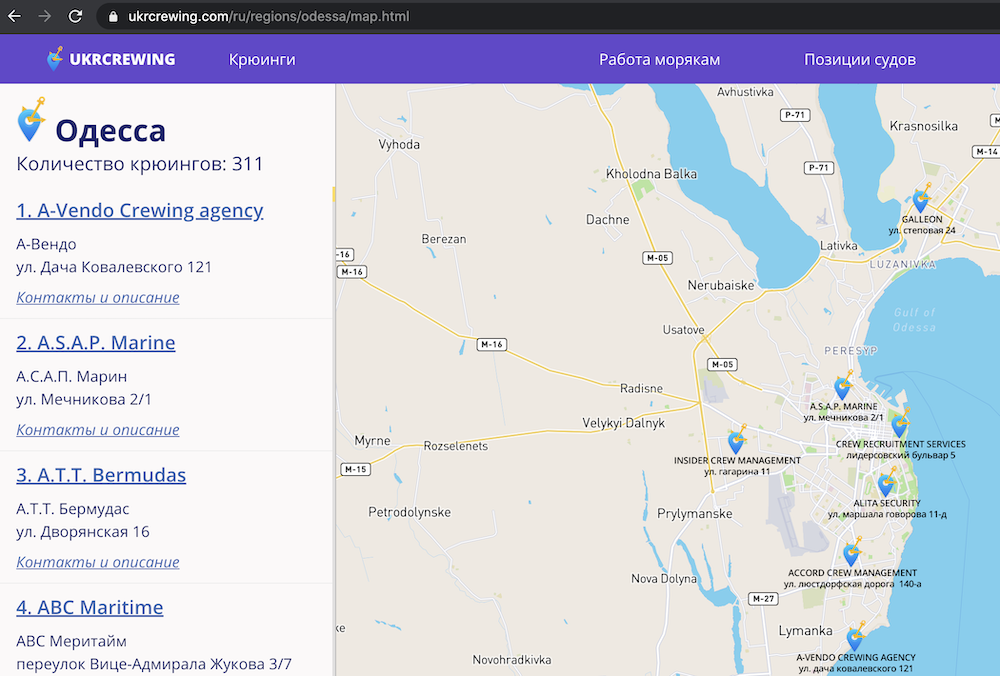Click the lock icon in address bar
The width and height of the screenshot is (1000, 676).
(x=113, y=17)
